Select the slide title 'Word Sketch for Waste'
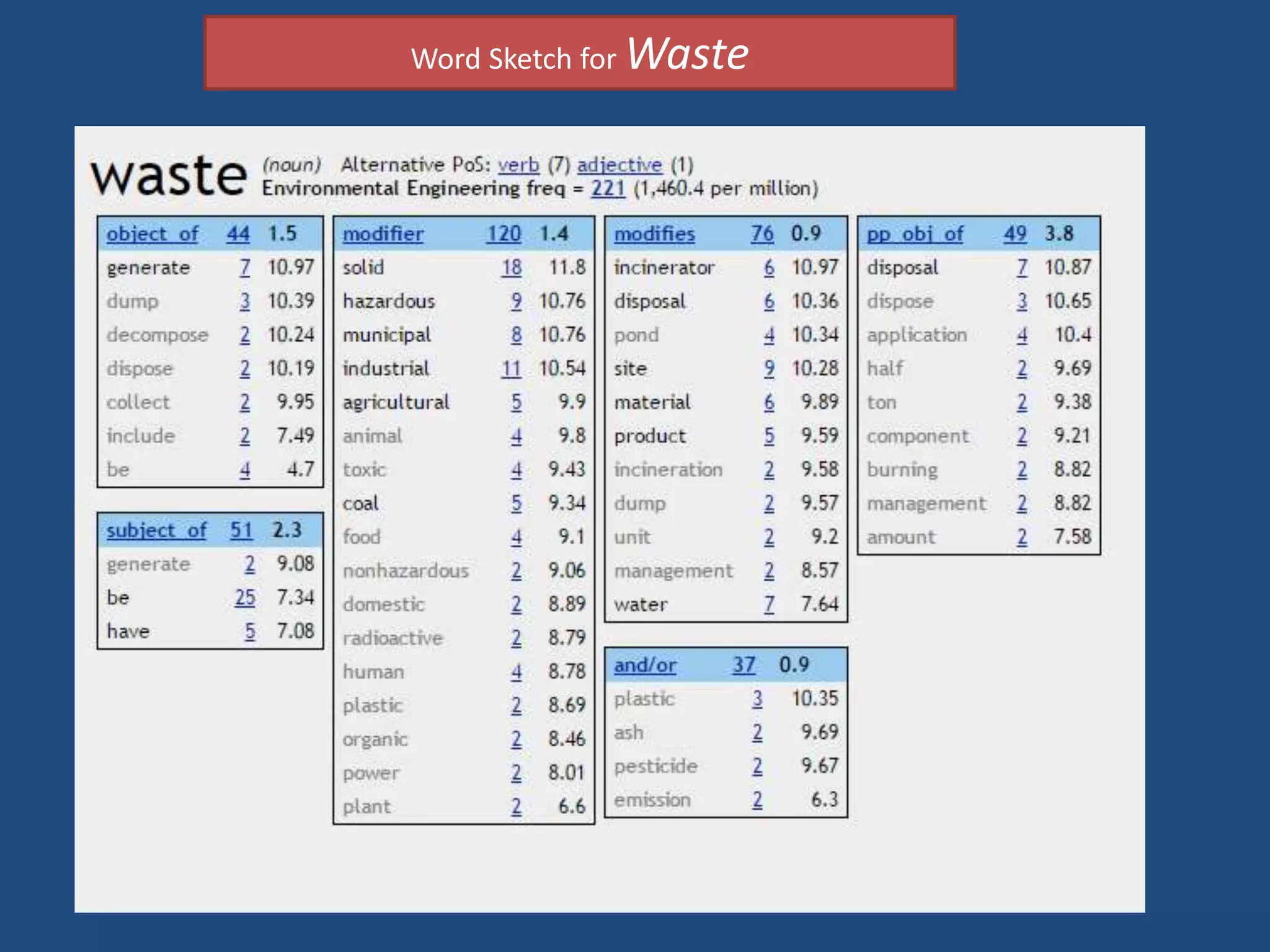The width and height of the screenshot is (1270, 952). (580, 55)
